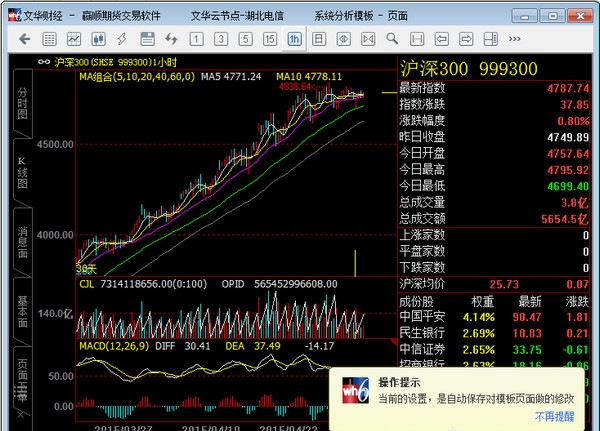
Task: Click the floppy disk save icon
Action: (147, 39)
